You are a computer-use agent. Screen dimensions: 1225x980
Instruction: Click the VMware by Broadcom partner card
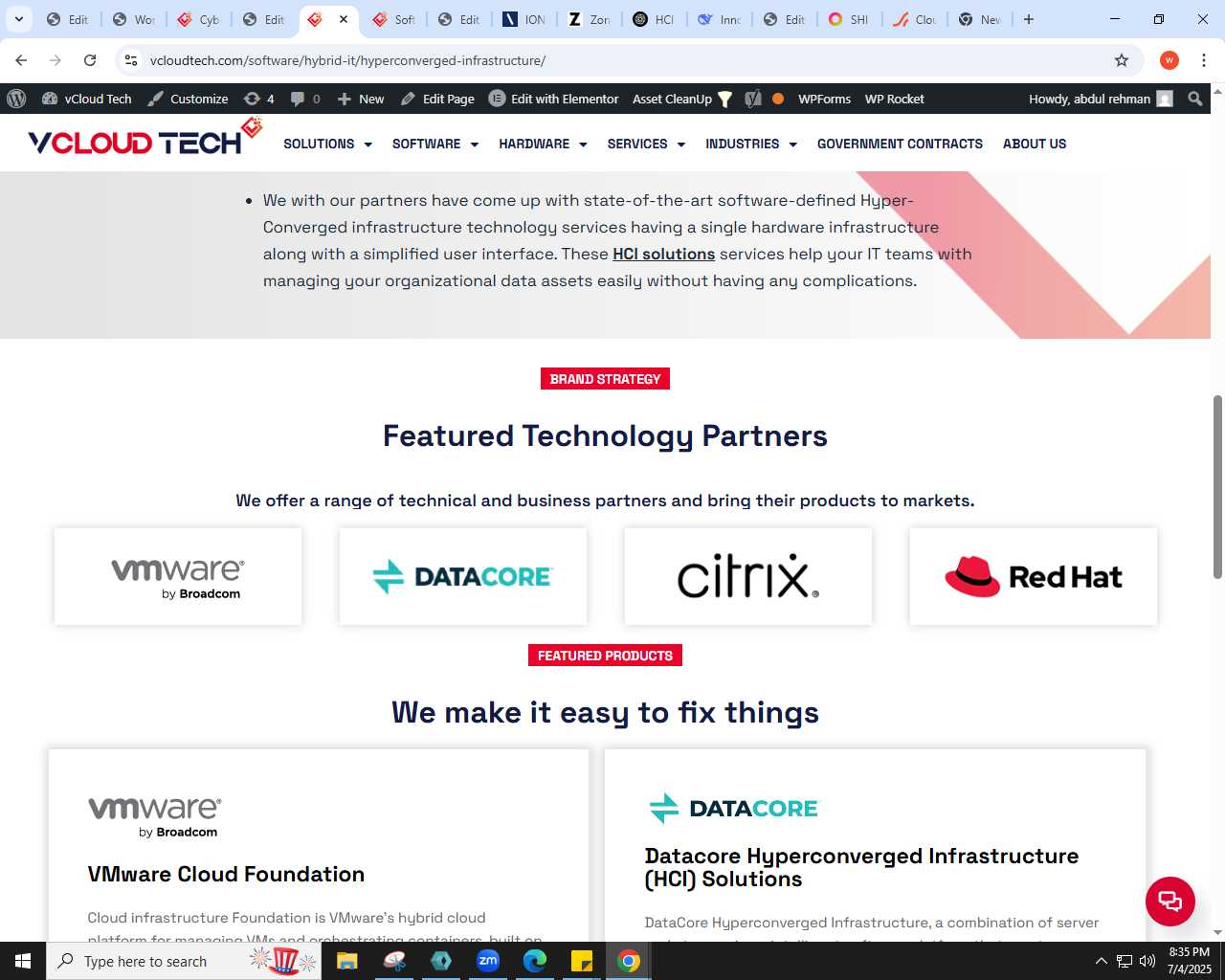coord(178,577)
